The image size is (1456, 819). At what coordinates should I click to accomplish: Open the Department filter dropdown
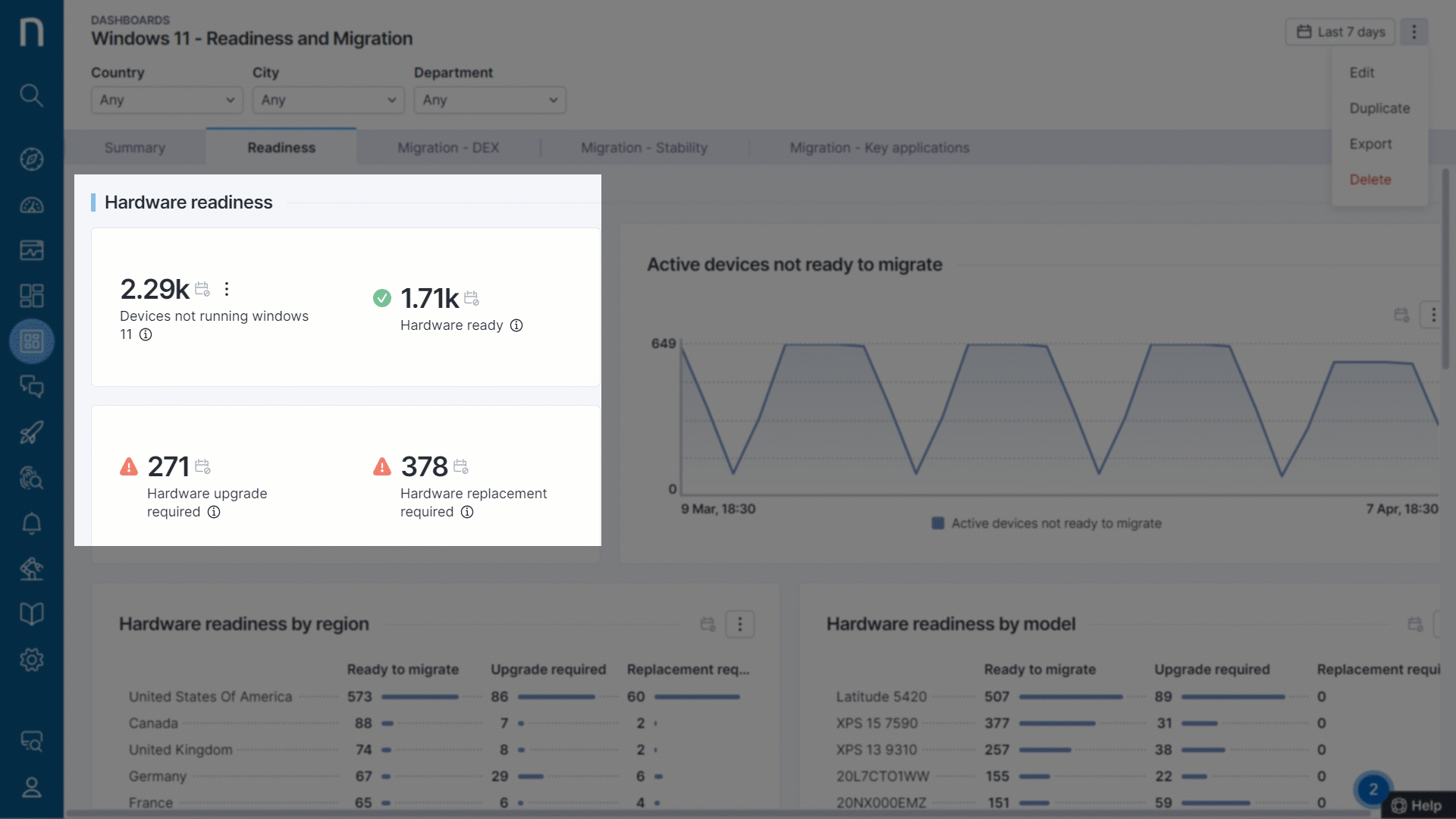(x=490, y=100)
